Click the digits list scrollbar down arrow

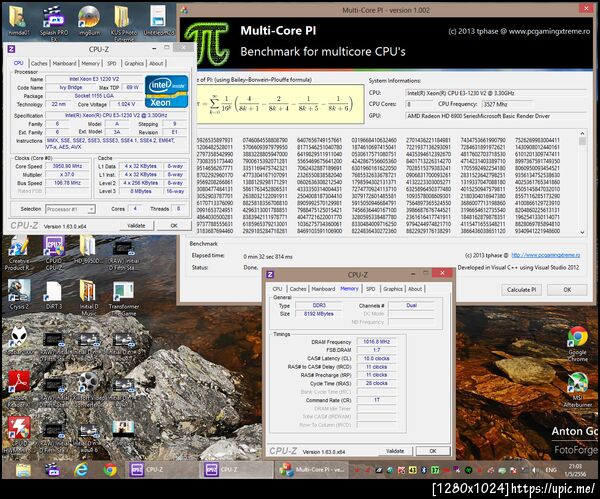click(582, 232)
